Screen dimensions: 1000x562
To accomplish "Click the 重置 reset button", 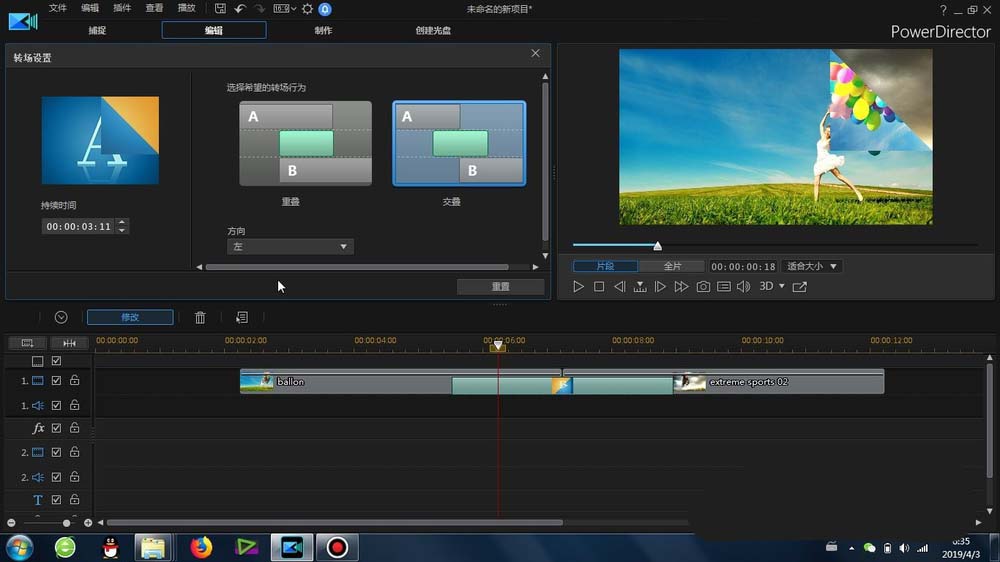I will coord(500,287).
